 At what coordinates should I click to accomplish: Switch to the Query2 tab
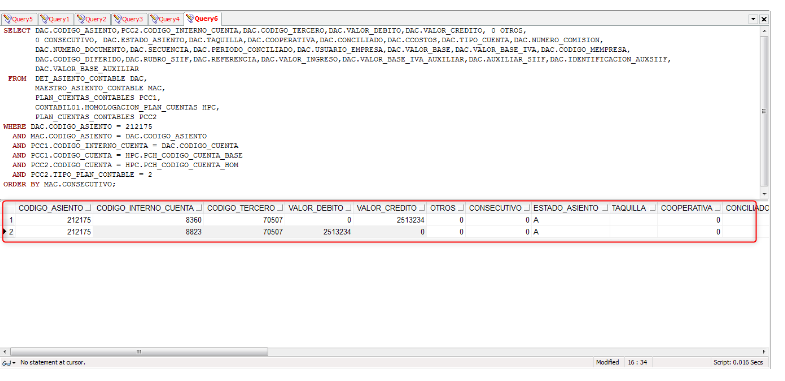pos(92,19)
